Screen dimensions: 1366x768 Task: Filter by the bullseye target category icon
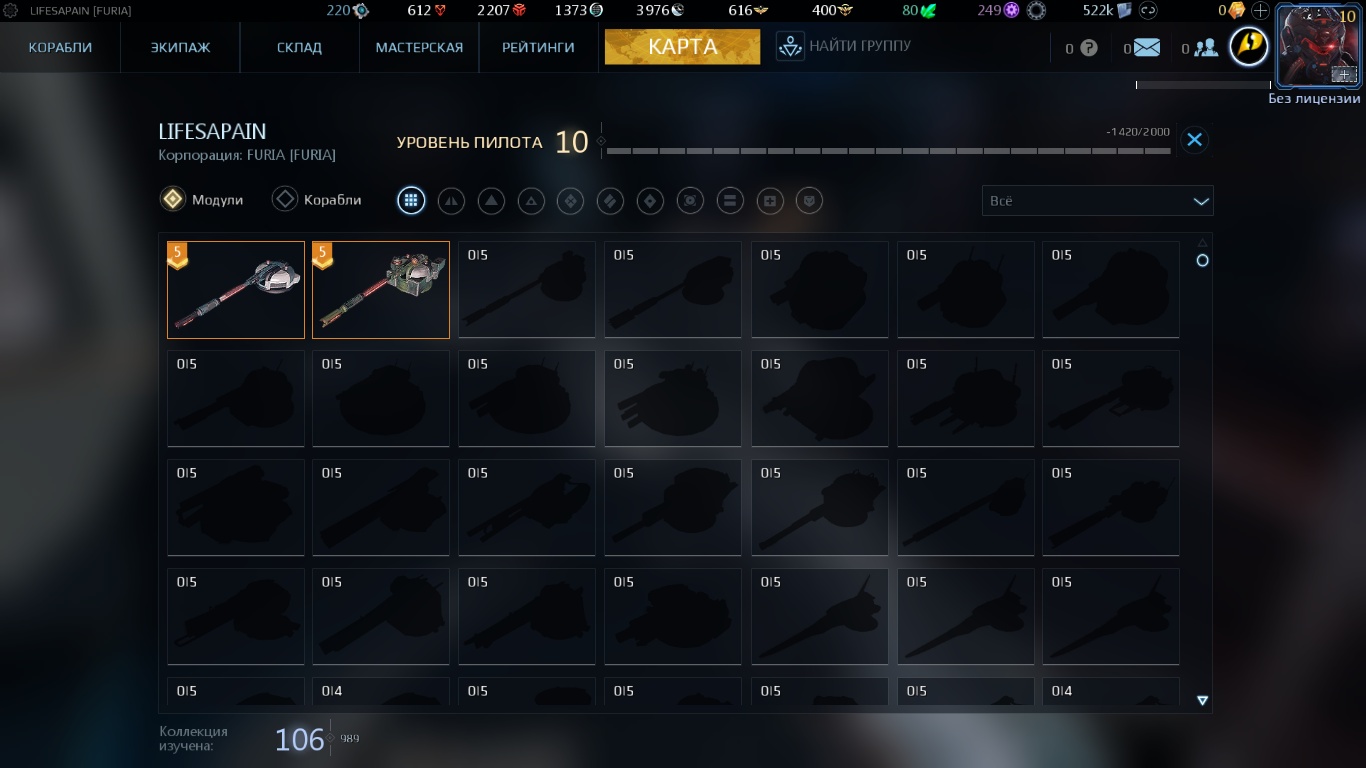pyautogui.click(x=690, y=201)
